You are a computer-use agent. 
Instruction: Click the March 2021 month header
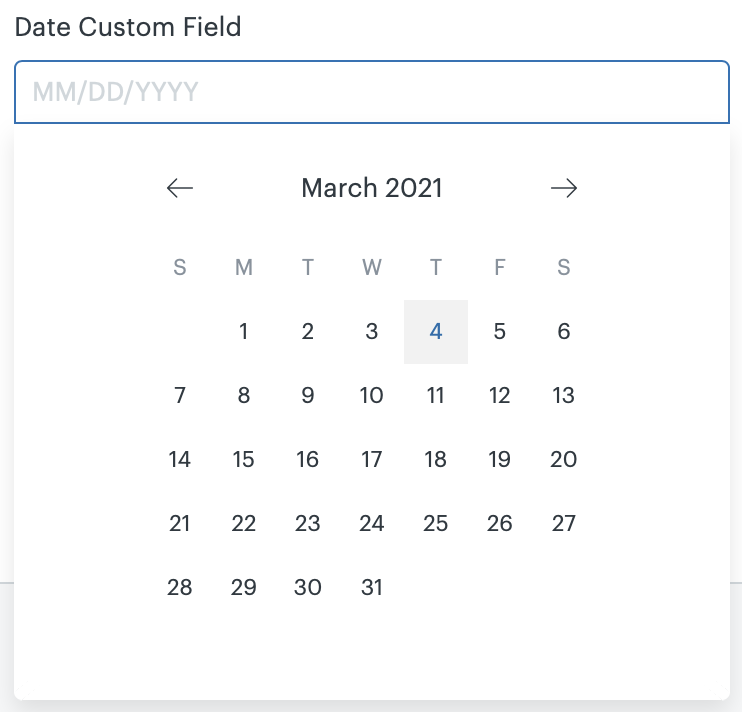coord(372,188)
